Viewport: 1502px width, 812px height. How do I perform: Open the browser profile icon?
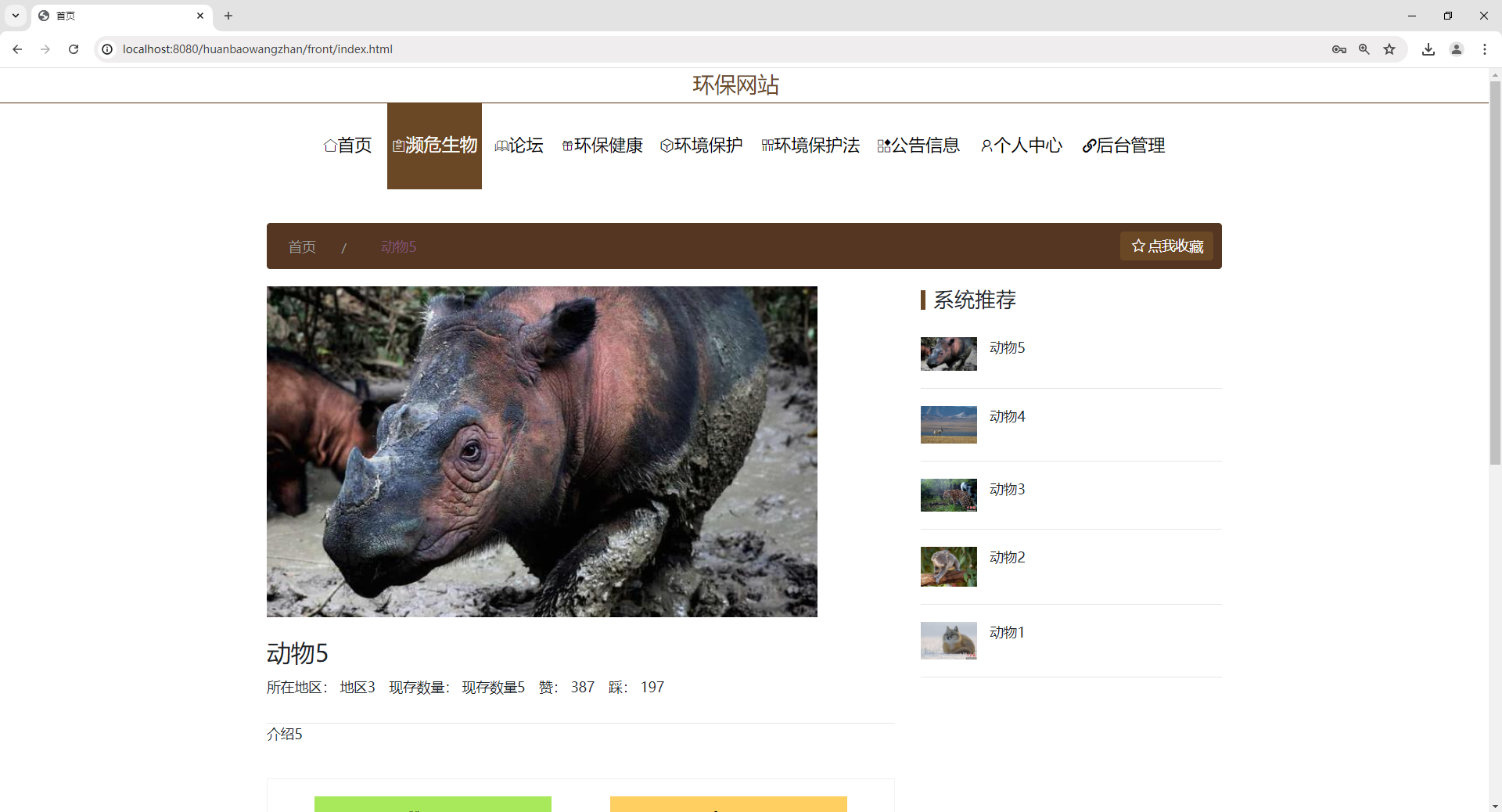pyautogui.click(x=1456, y=49)
